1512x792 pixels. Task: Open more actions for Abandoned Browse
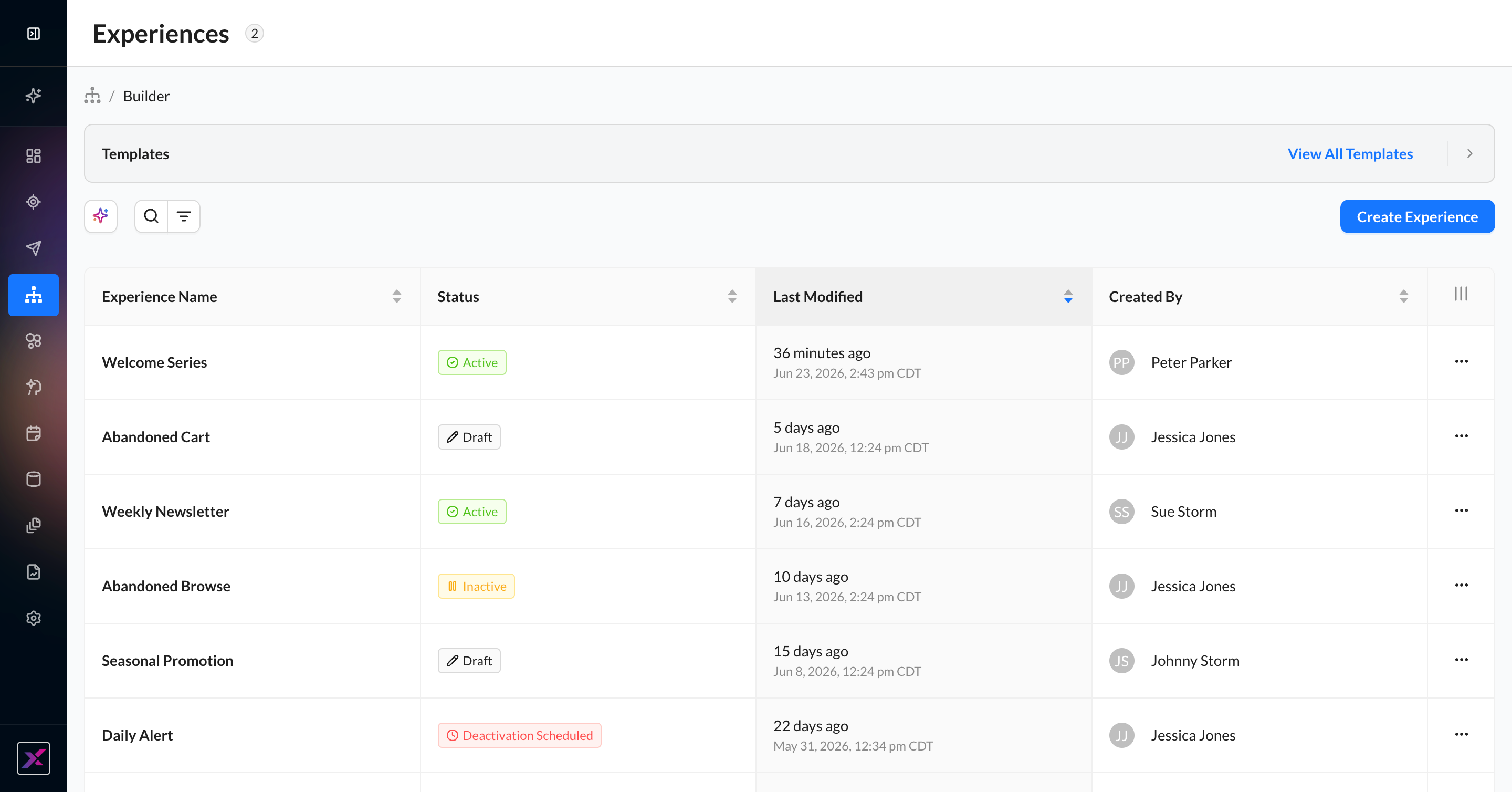[1462, 586]
